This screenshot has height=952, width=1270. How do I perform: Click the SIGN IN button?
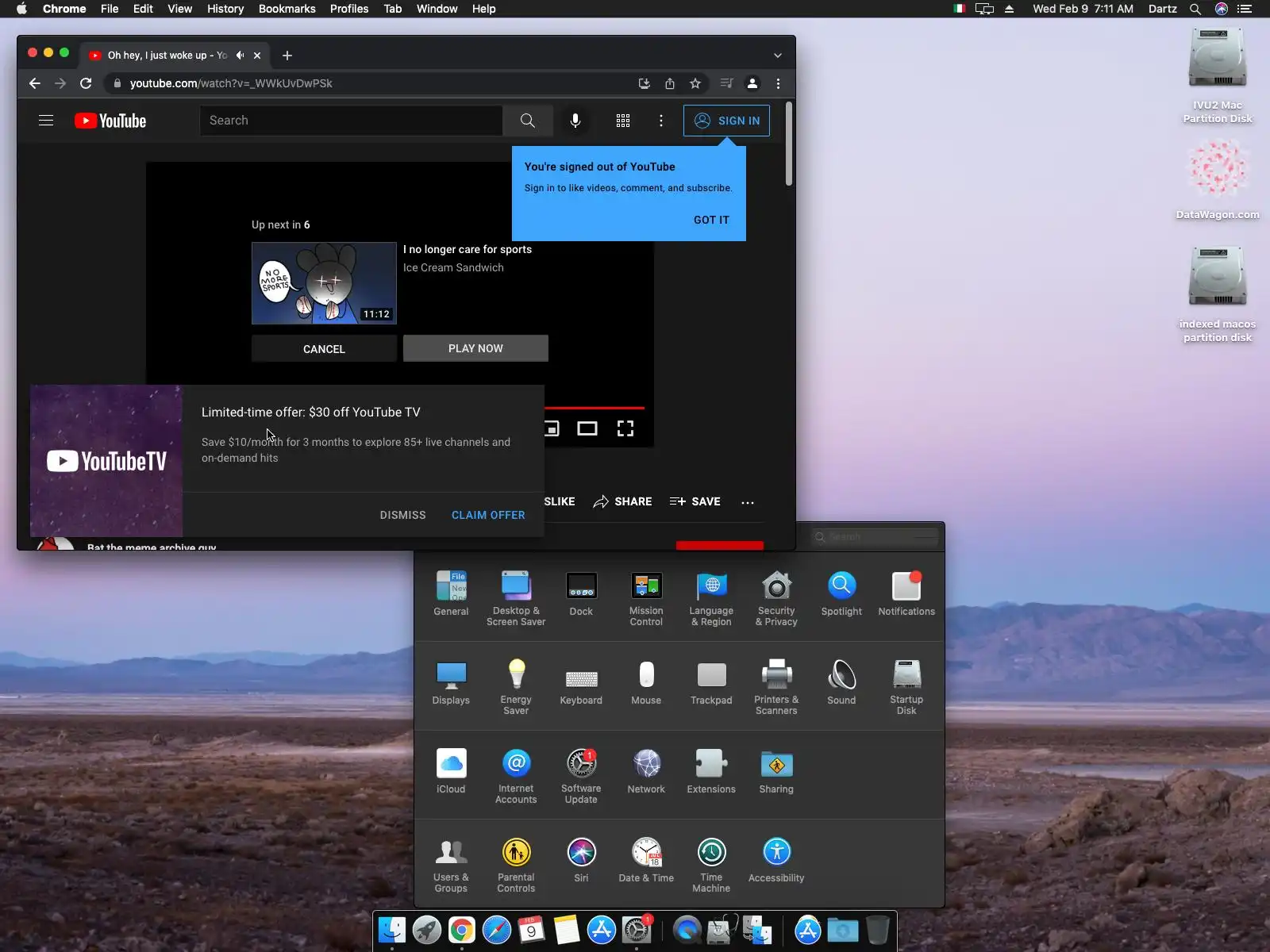pyautogui.click(x=726, y=121)
